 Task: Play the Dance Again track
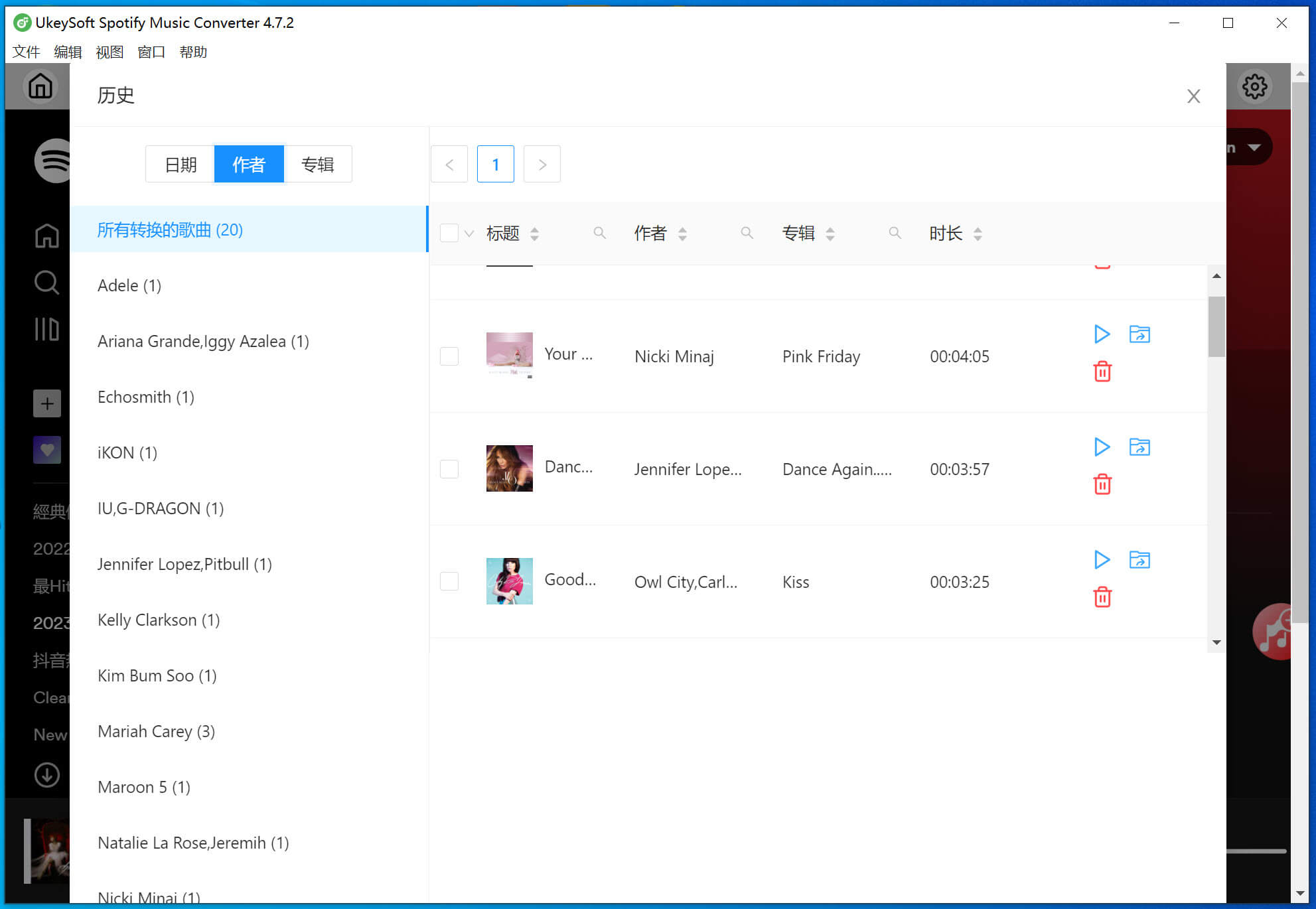pos(1102,447)
